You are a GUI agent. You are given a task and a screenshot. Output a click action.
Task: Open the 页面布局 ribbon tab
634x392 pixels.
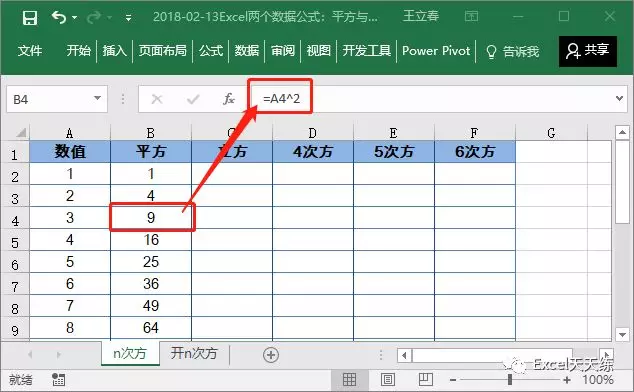(163, 51)
